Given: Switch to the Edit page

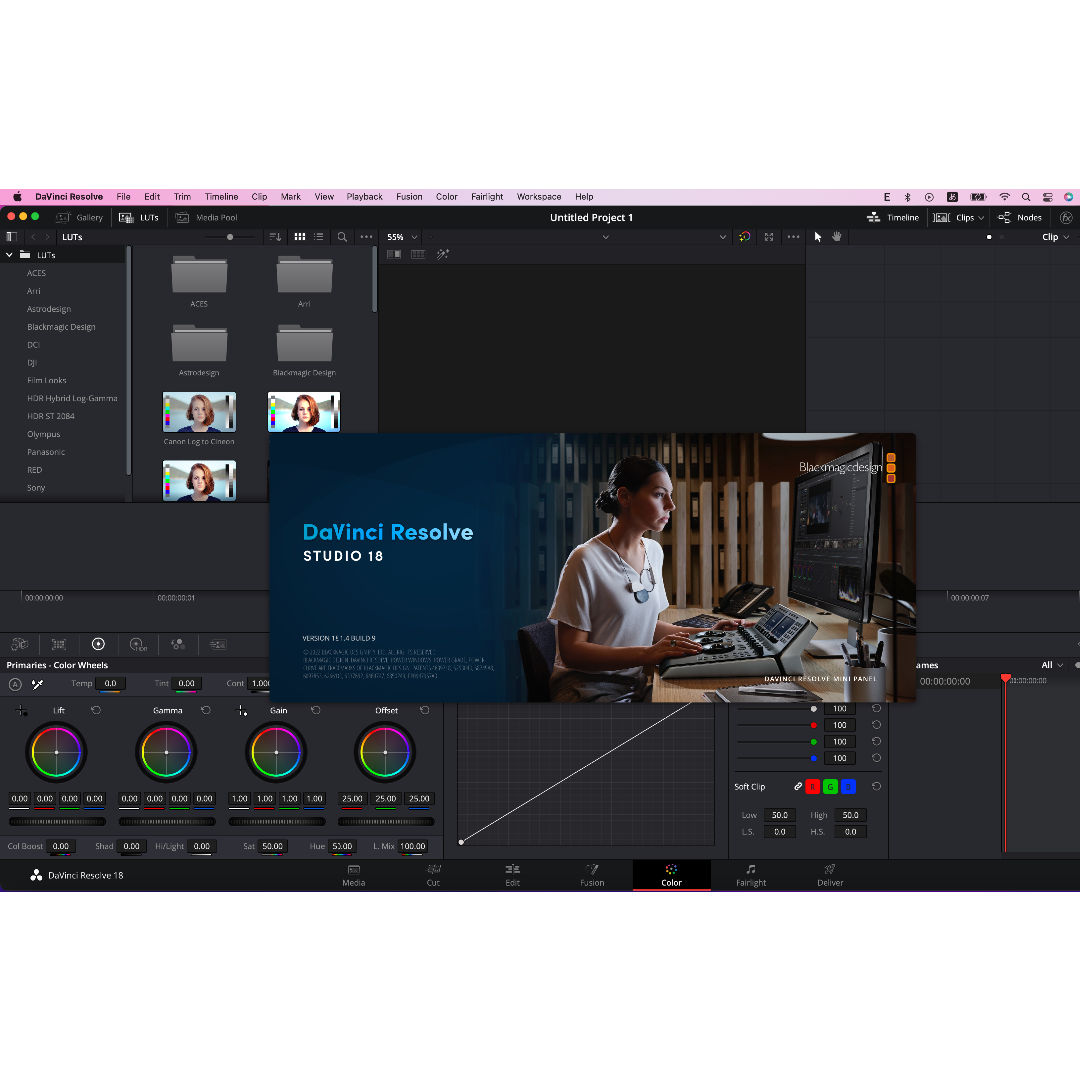Looking at the screenshot, I should [x=512, y=875].
